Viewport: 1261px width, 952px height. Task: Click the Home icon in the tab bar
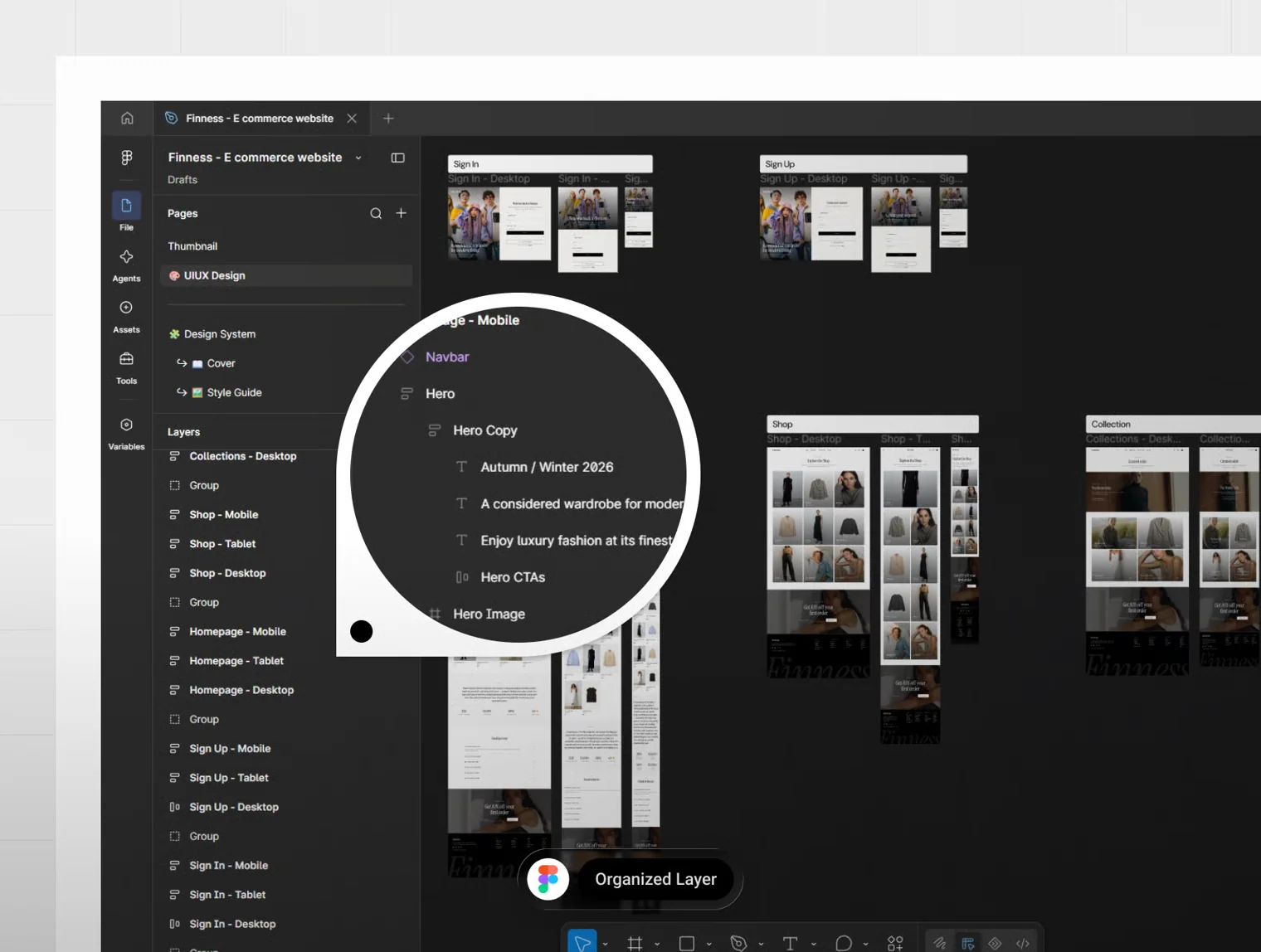(127, 118)
